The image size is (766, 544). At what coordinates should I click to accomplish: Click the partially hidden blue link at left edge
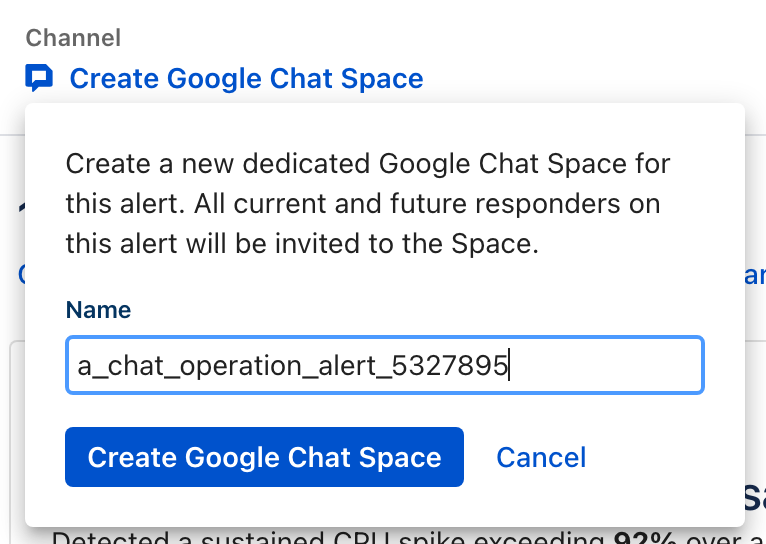(19, 275)
